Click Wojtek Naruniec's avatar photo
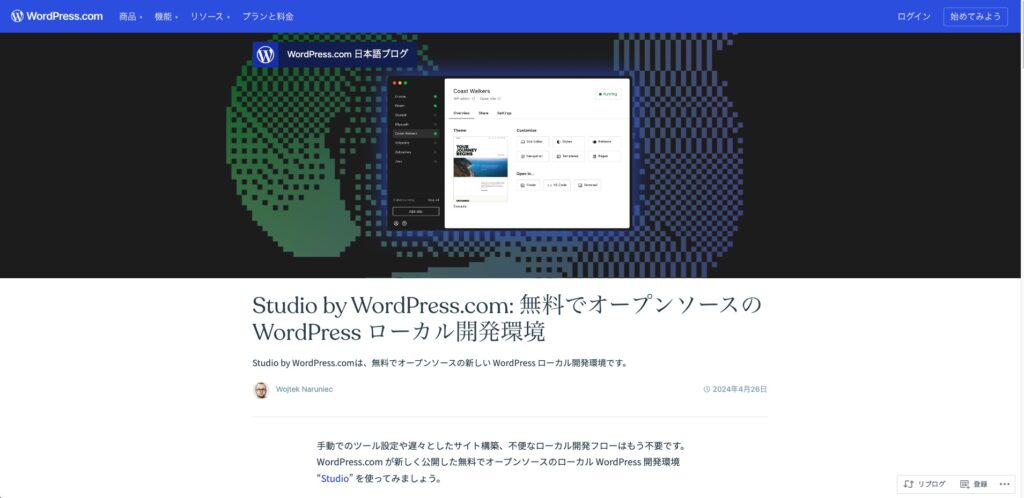The height and width of the screenshot is (498, 1024). [261, 390]
